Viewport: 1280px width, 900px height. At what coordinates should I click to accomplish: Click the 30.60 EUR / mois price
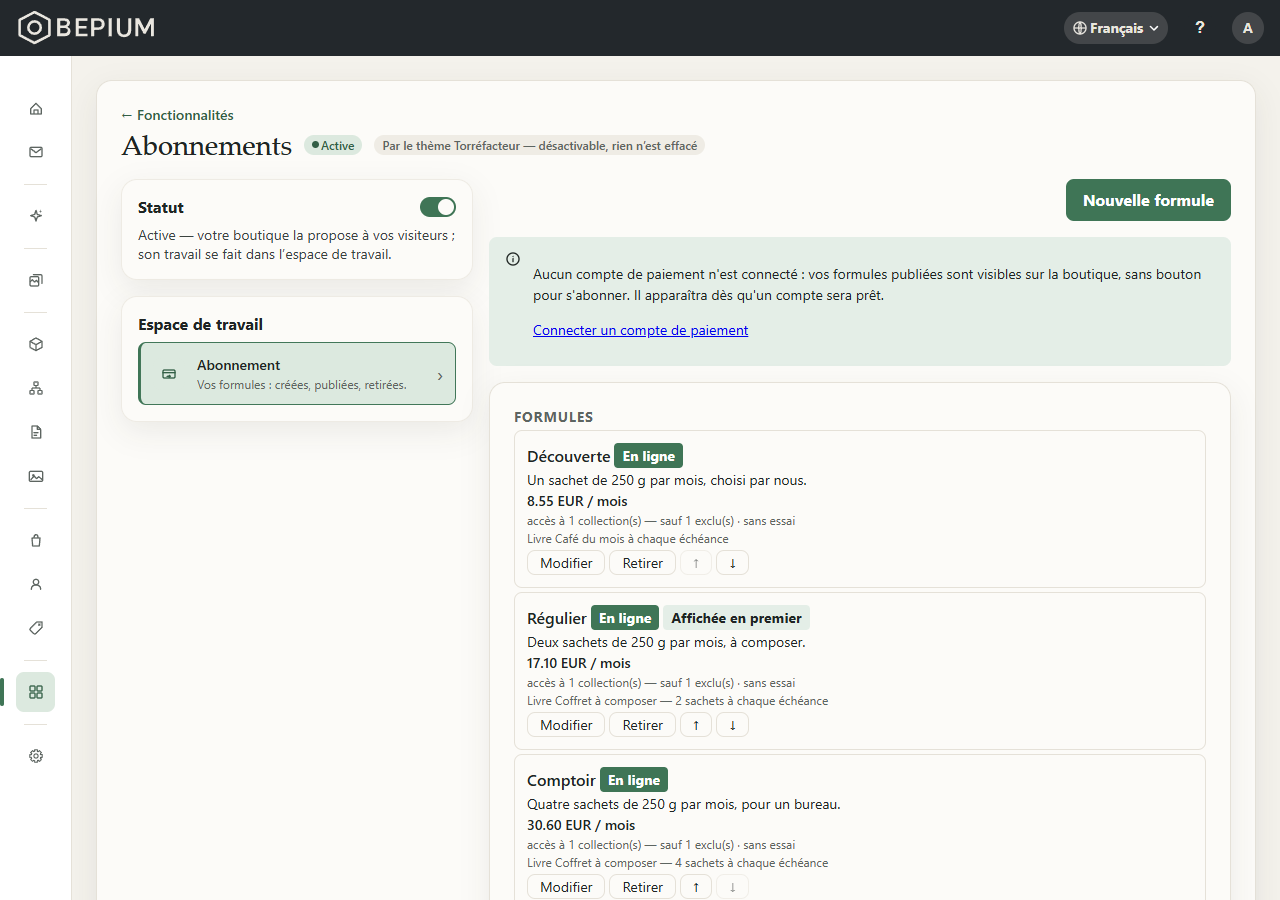click(x=581, y=825)
